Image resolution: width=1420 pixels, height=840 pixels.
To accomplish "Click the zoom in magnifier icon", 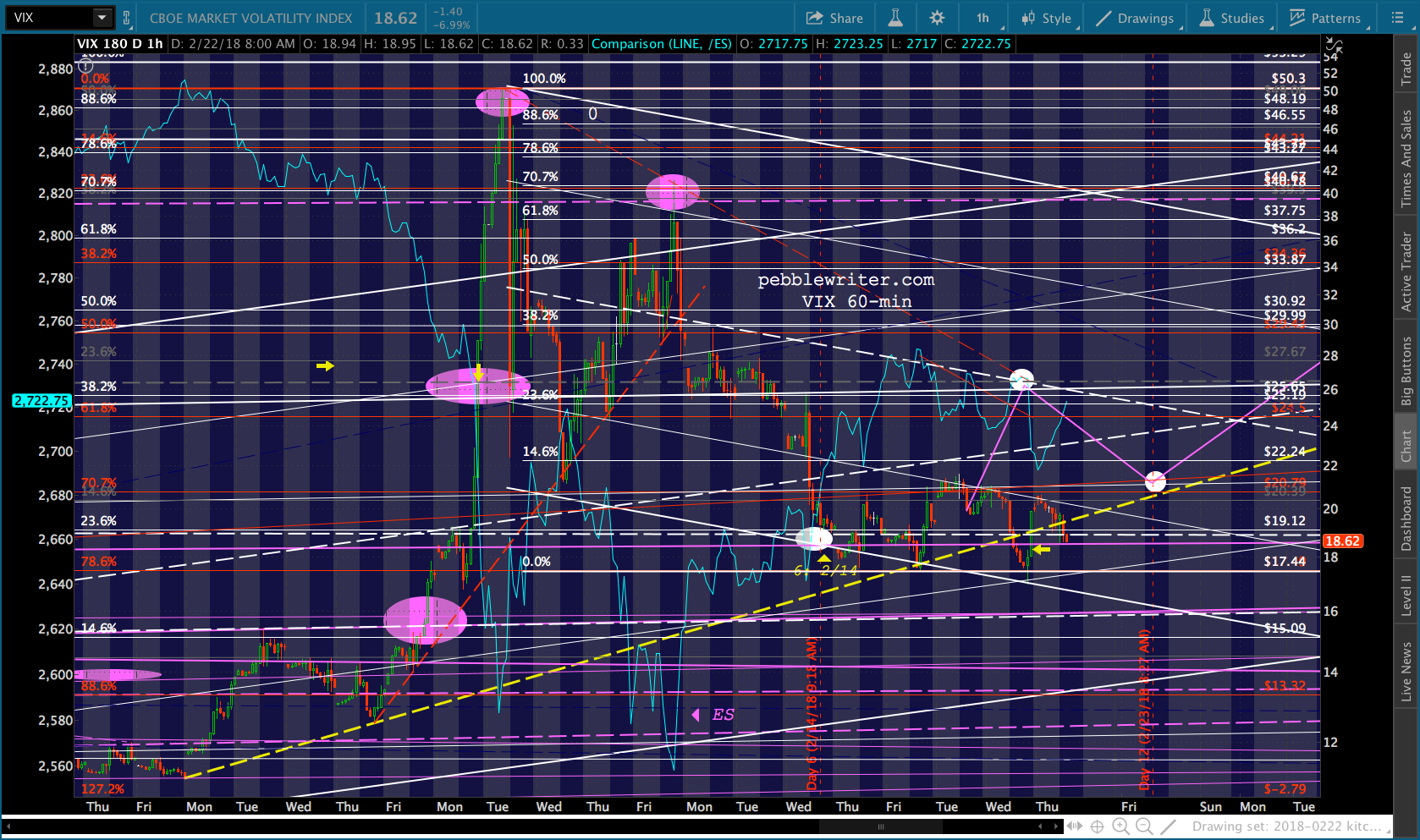I will coord(1120,826).
